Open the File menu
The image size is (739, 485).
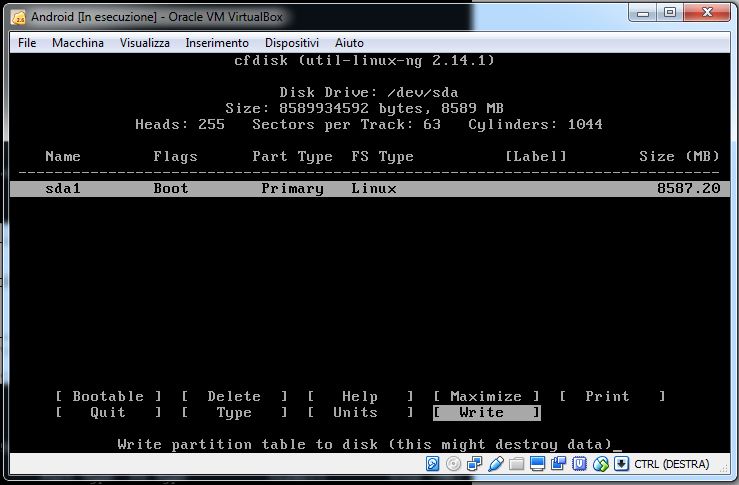click(x=27, y=43)
